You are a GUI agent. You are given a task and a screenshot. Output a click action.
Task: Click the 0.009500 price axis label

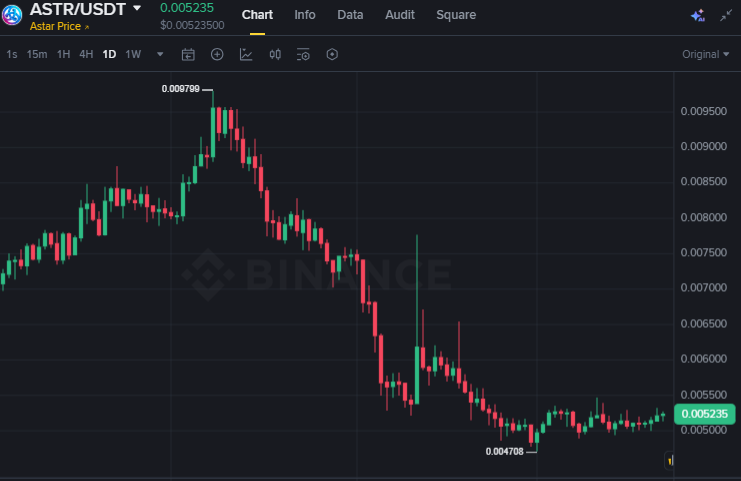(x=704, y=112)
